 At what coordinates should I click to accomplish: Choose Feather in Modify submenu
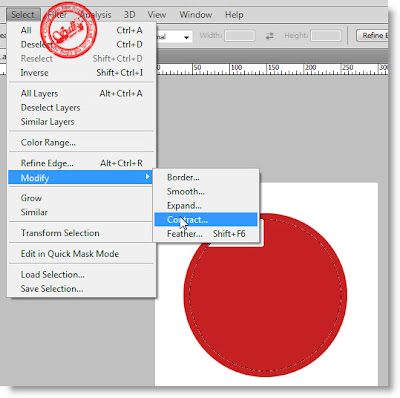[206, 234]
